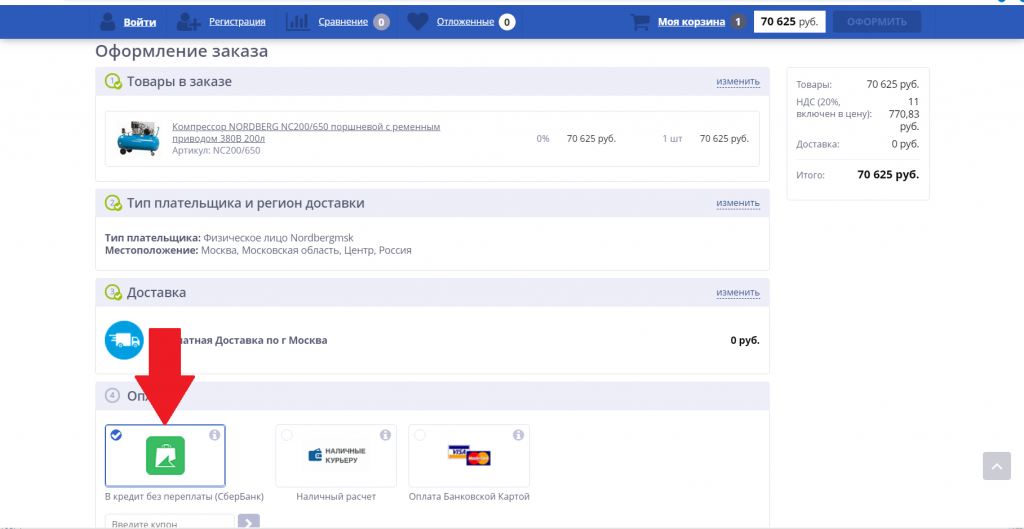Open the Отложенные link
The image size is (1024, 529).
point(465,22)
